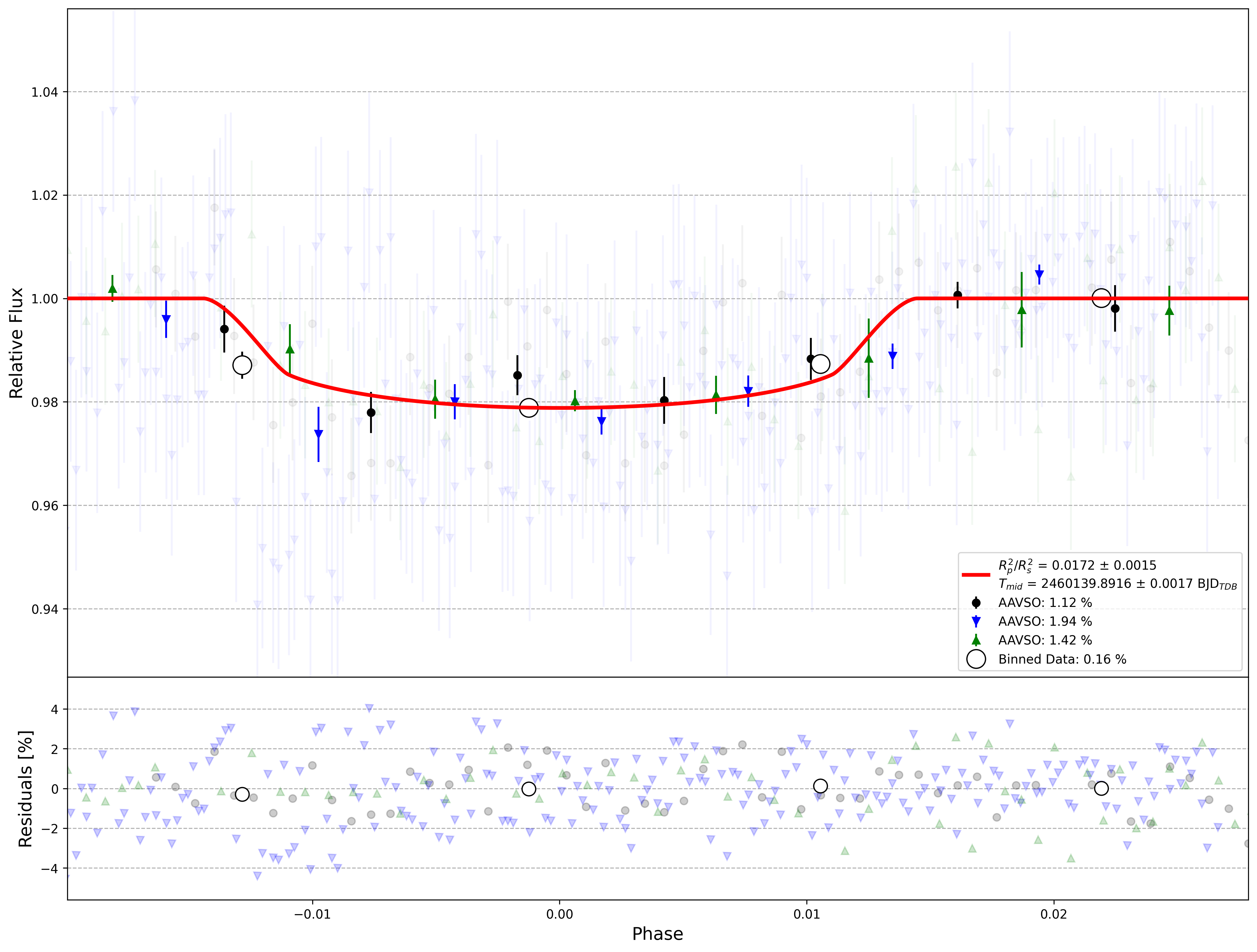Viewport: 1257px width, 952px height.
Task: Click the −2 residuals tick label
Action: (50, 829)
